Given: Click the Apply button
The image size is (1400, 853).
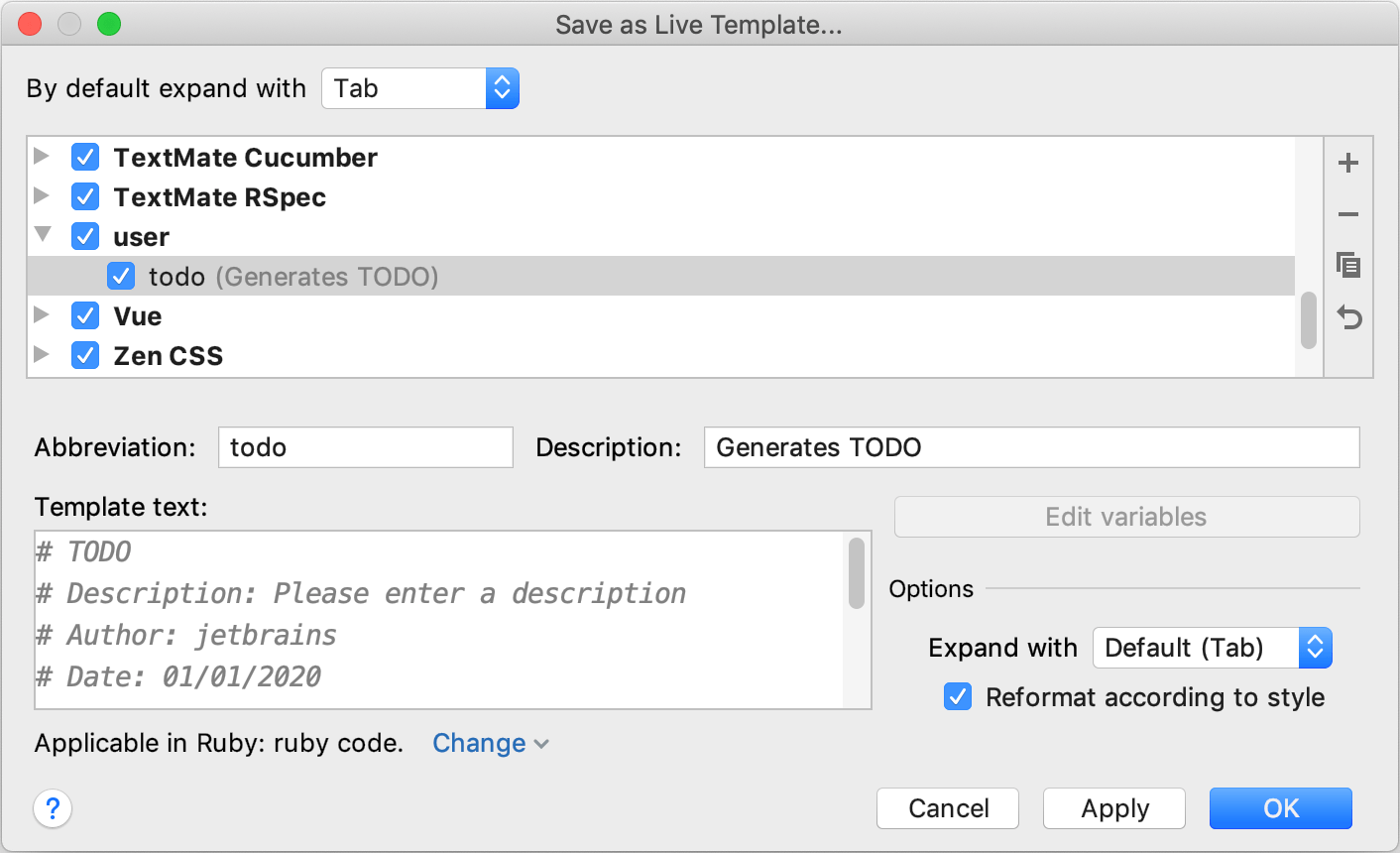Looking at the screenshot, I should [x=1113, y=808].
